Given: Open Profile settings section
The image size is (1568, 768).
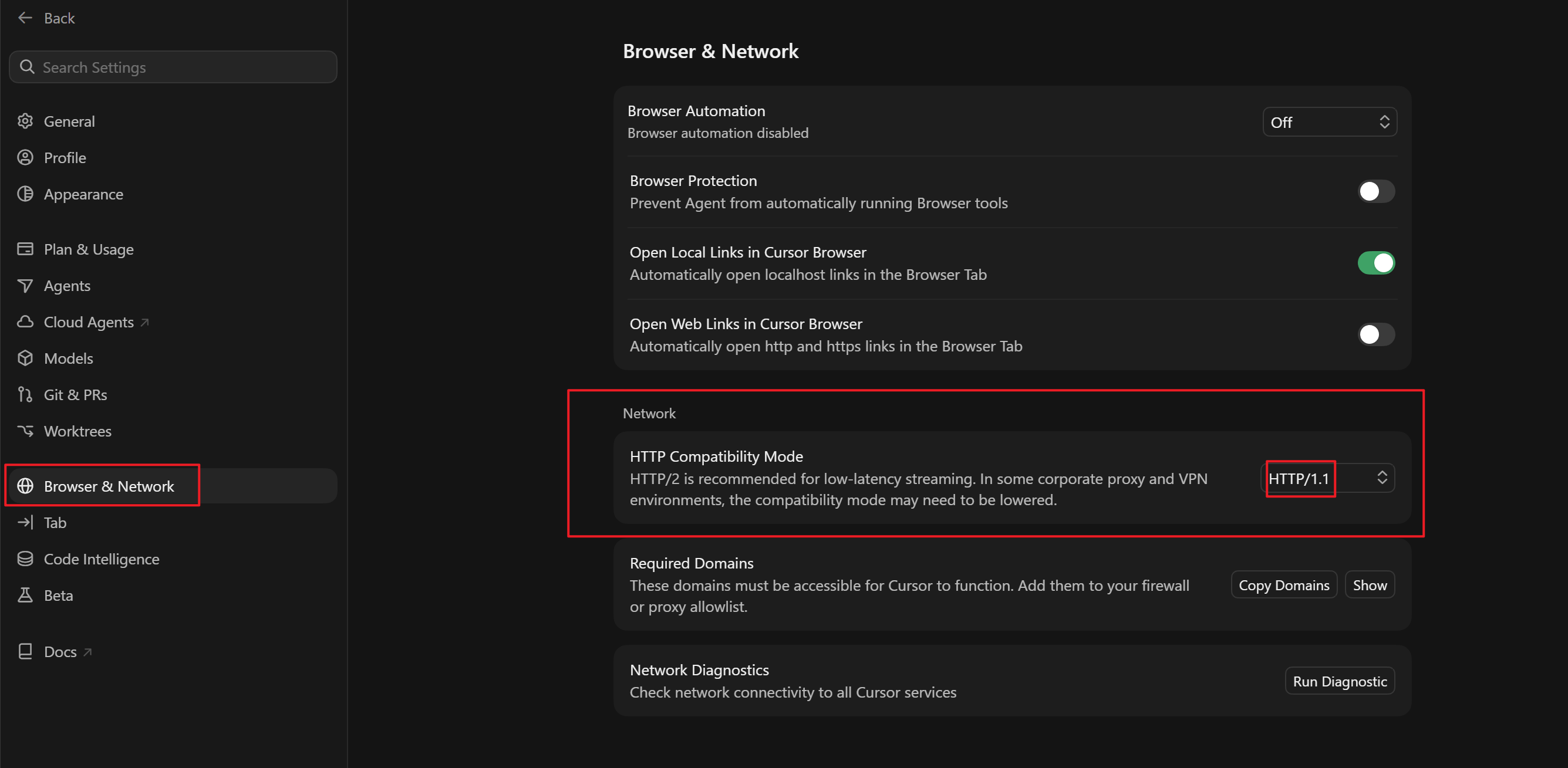Looking at the screenshot, I should coord(173,158).
